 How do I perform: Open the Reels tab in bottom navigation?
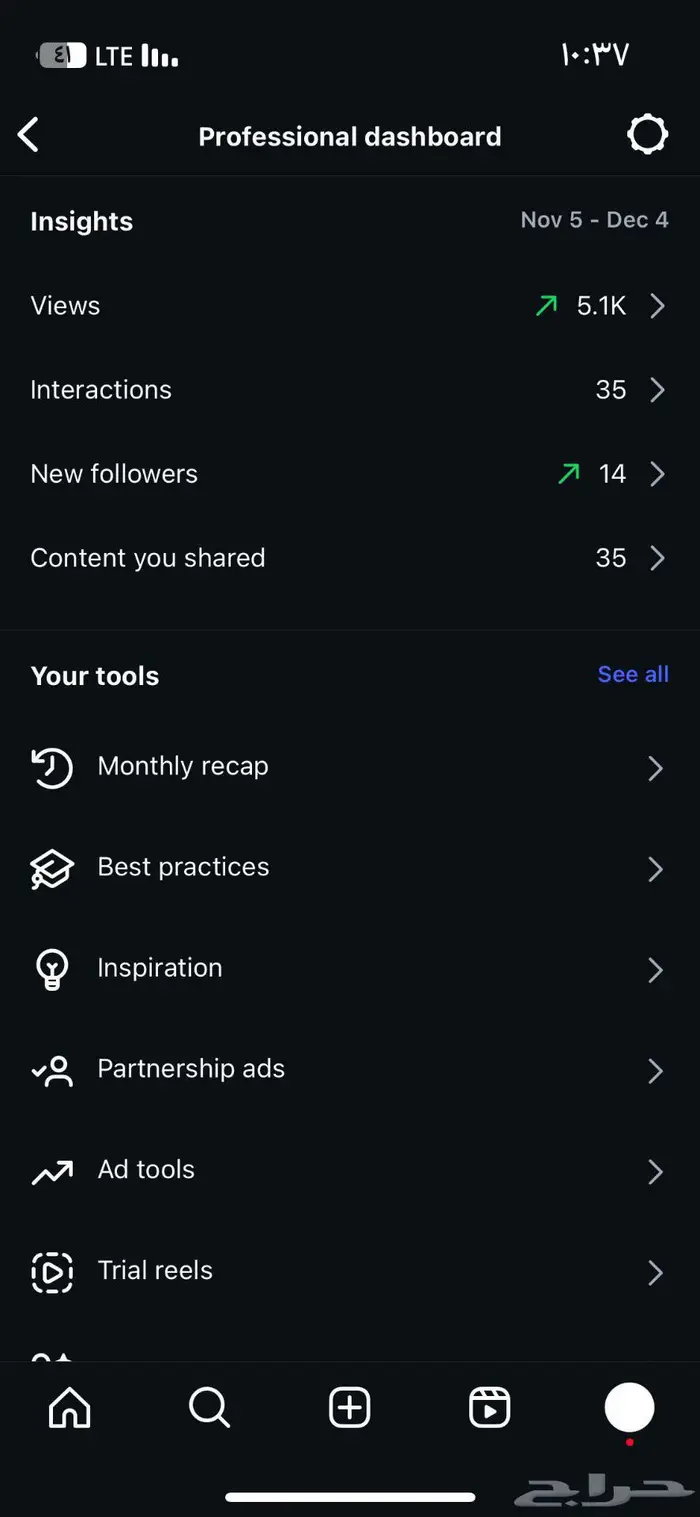489,1407
